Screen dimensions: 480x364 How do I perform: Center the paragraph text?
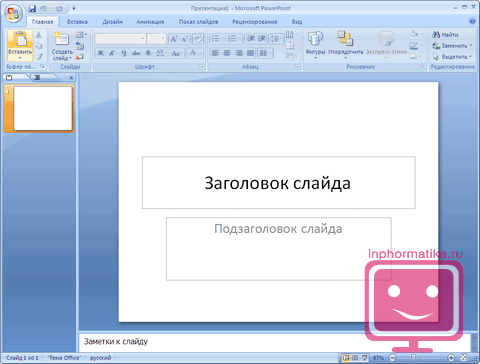click(227, 53)
